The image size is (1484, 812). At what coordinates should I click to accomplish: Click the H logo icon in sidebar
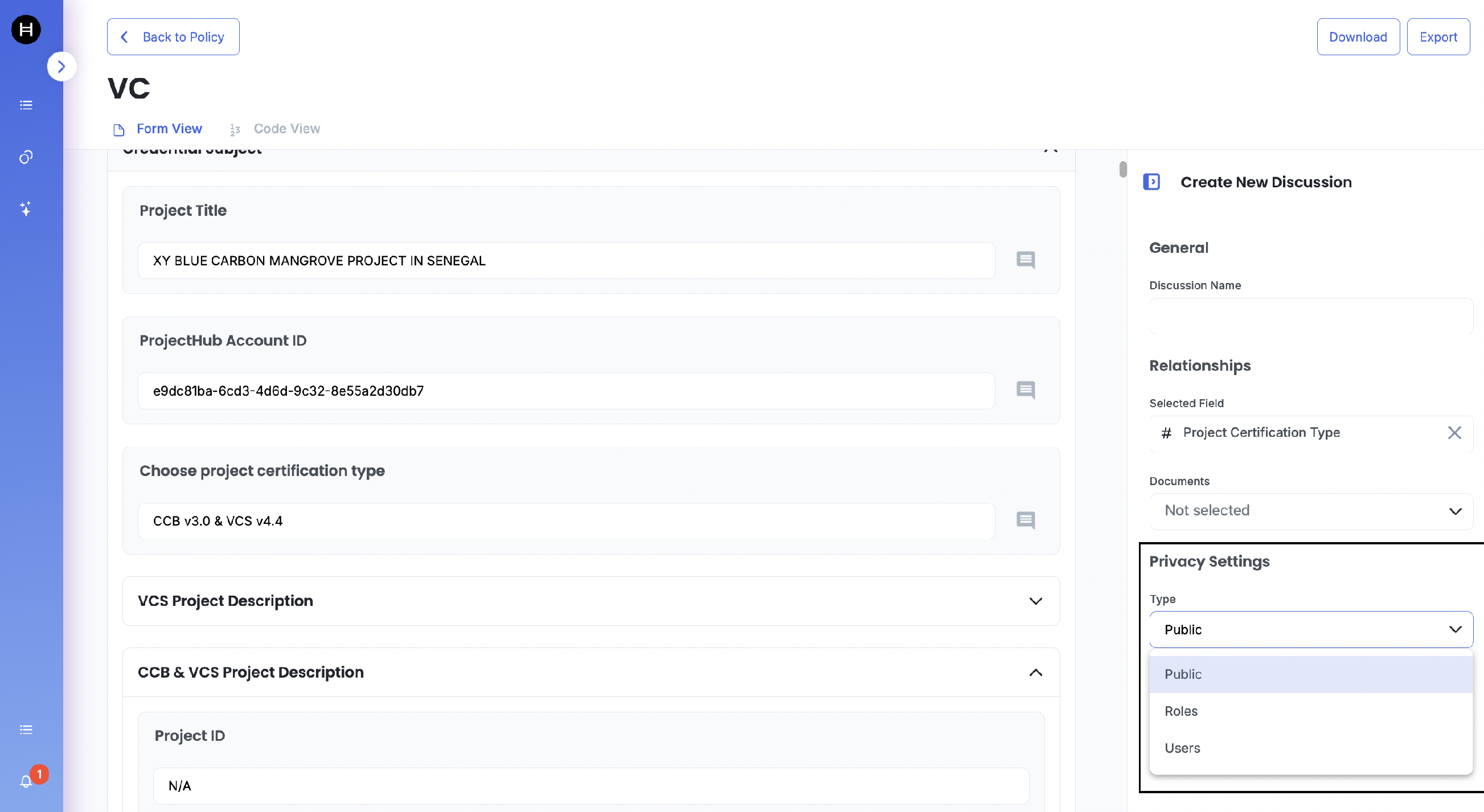(x=26, y=30)
